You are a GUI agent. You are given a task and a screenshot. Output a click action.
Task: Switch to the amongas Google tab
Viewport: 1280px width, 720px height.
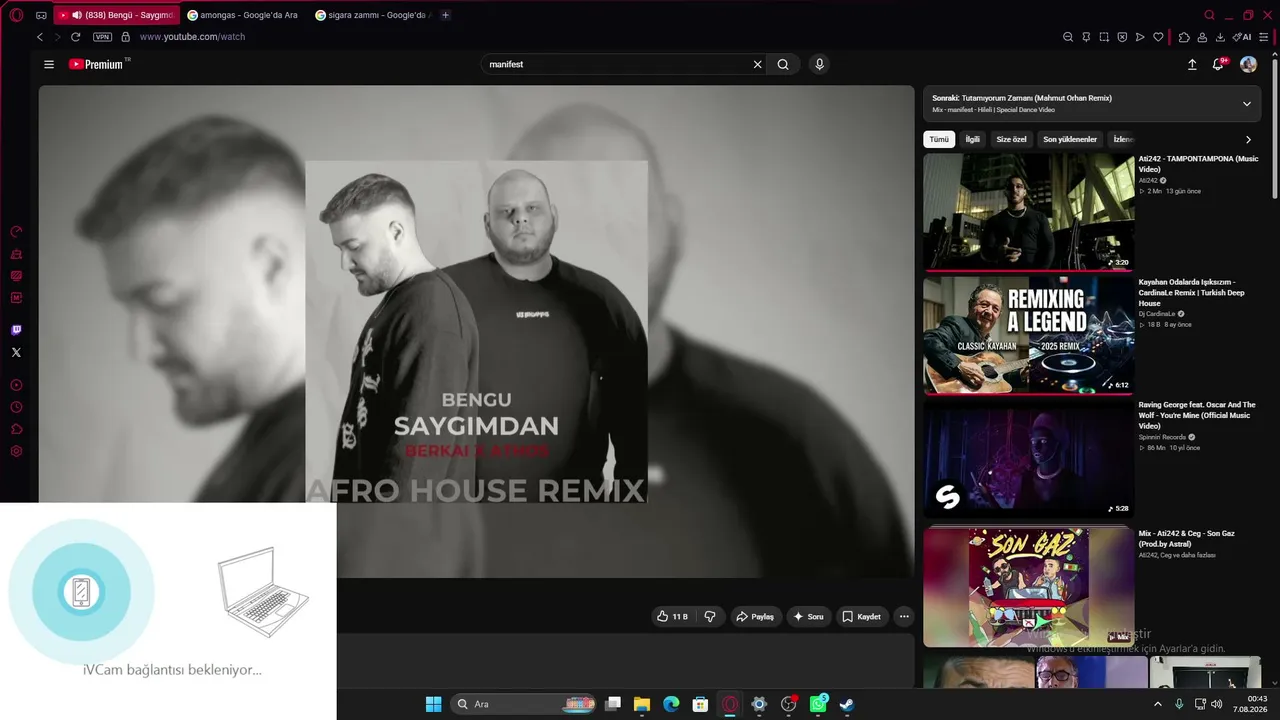tap(243, 15)
